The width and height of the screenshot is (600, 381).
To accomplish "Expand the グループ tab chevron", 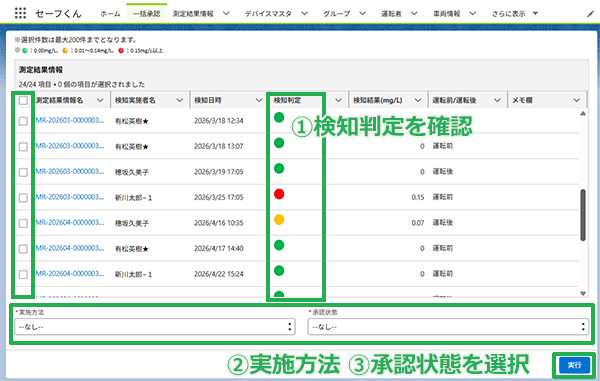I will coord(362,13).
